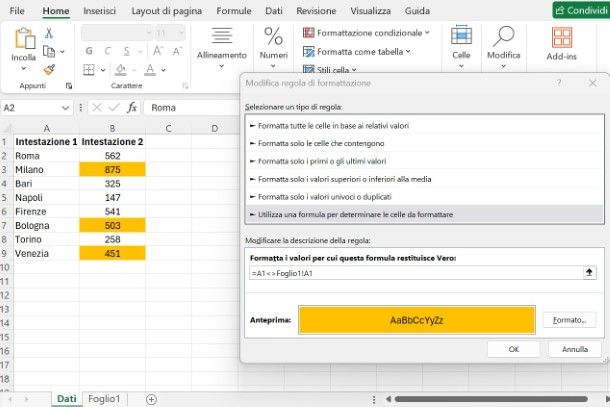Click the formula bar showing Roma
The height and width of the screenshot is (407, 610).
point(193,107)
